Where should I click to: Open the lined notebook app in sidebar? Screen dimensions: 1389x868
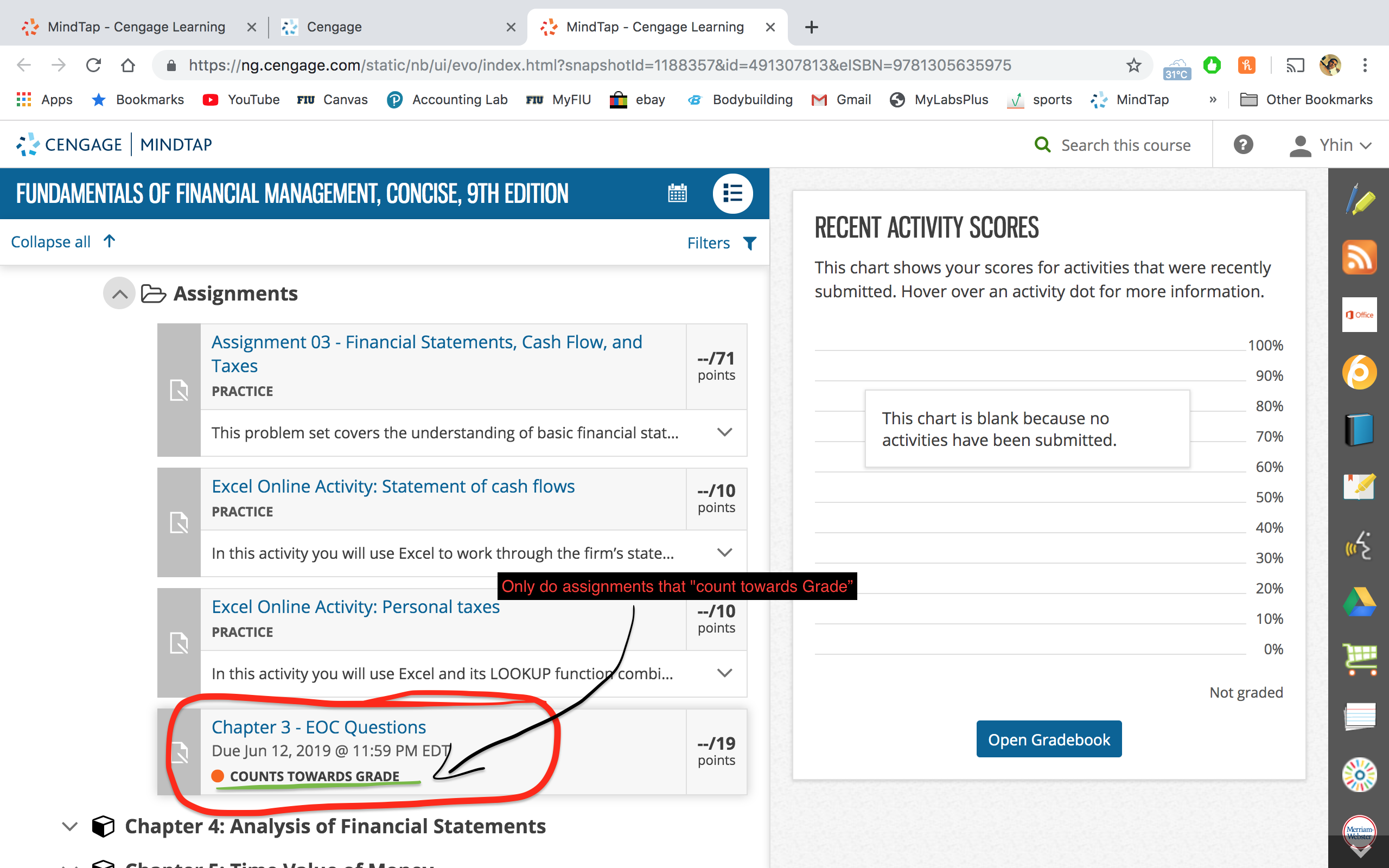(x=1359, y=718)
